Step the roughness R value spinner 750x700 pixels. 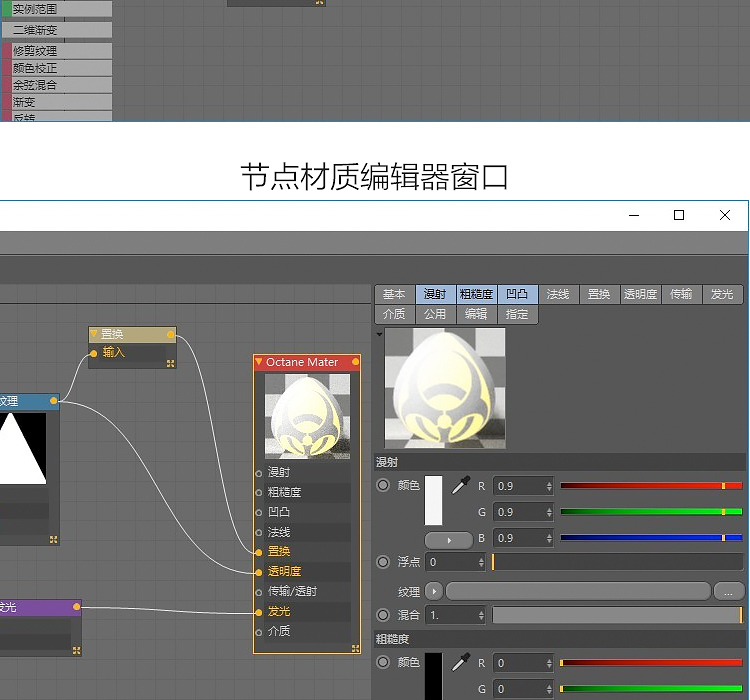(x=549, y=663)
